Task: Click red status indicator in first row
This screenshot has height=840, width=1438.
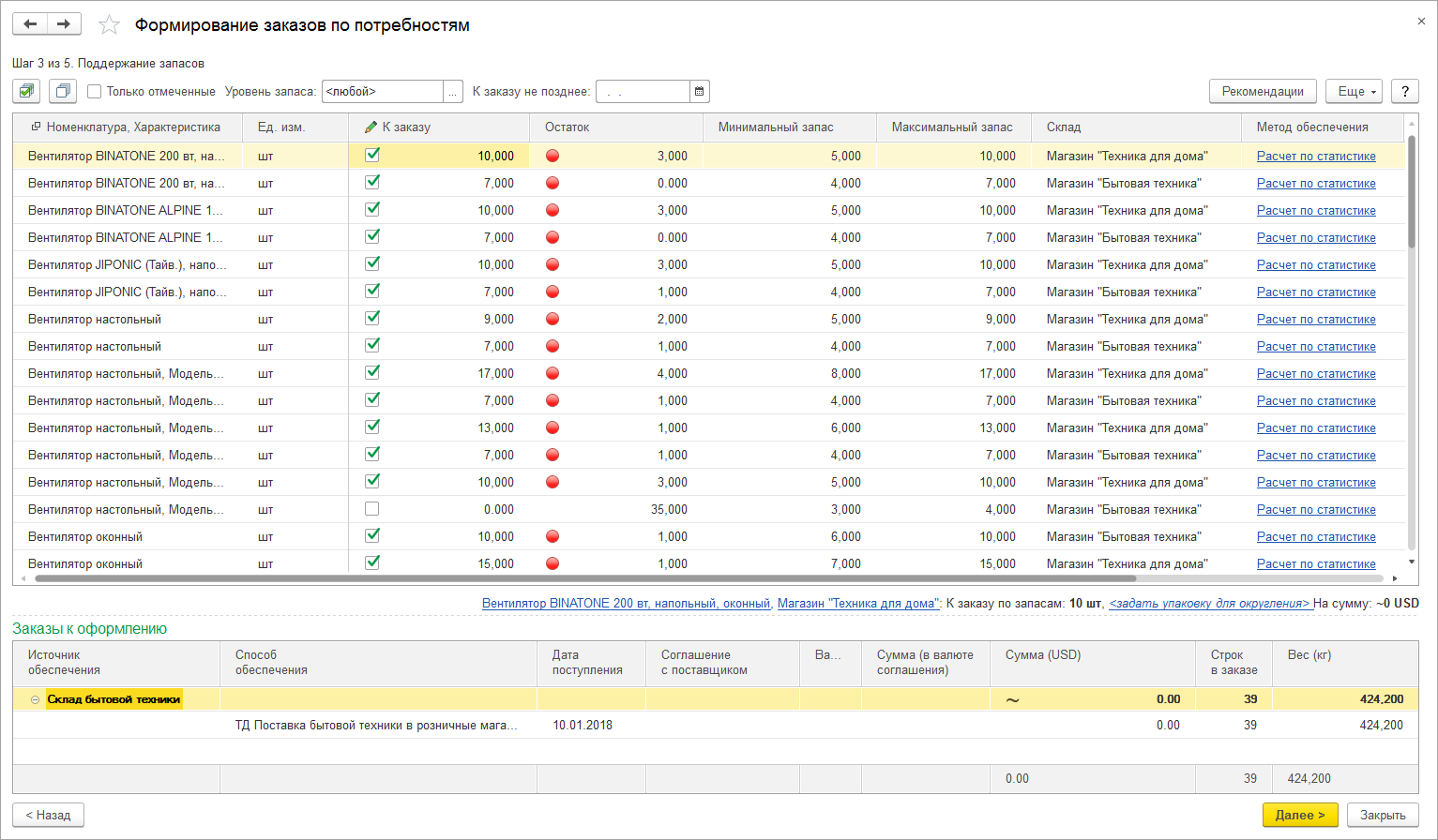Action: click(552, 156)
